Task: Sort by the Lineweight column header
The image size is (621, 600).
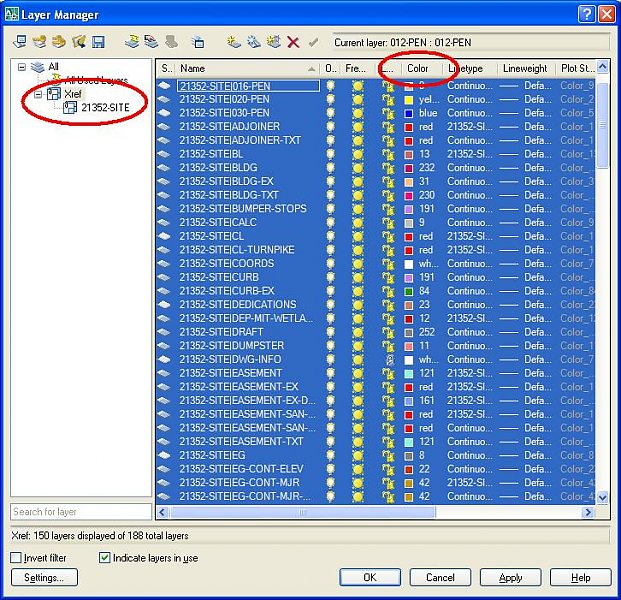Action: pos(526,69)
